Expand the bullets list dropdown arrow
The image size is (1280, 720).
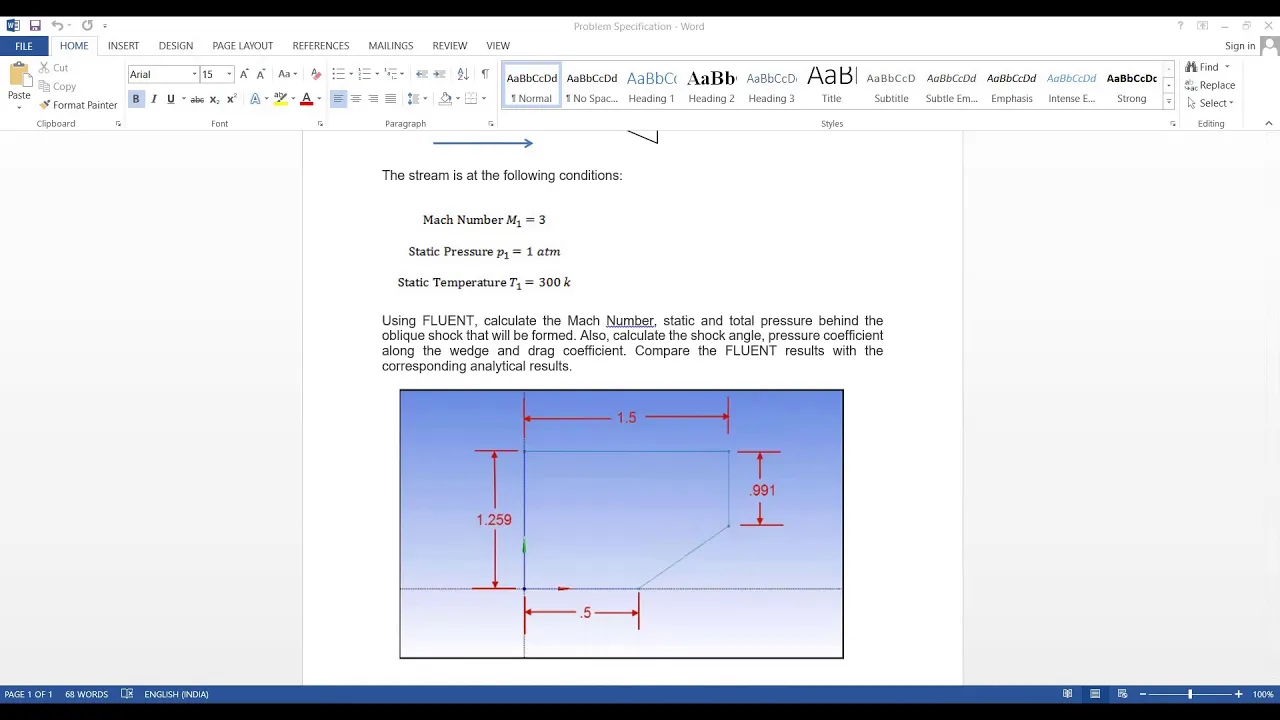tap(351, 74)
